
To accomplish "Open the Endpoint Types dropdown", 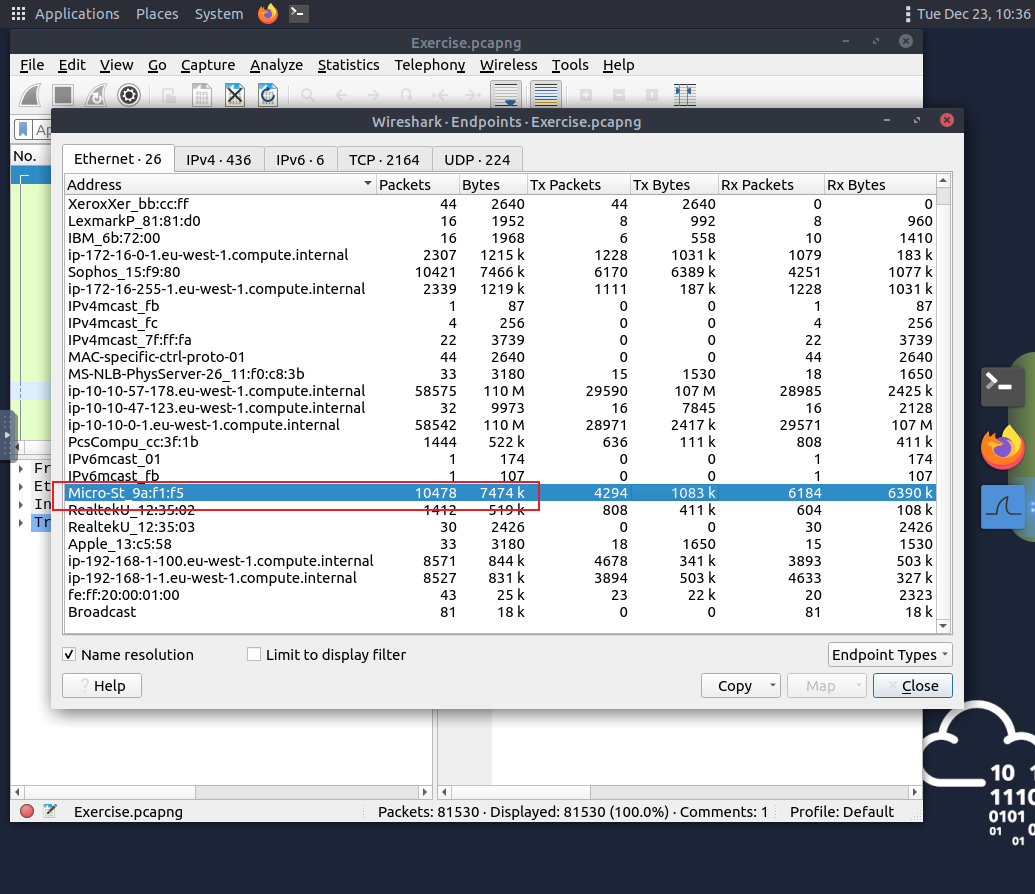I will [890, 655].
